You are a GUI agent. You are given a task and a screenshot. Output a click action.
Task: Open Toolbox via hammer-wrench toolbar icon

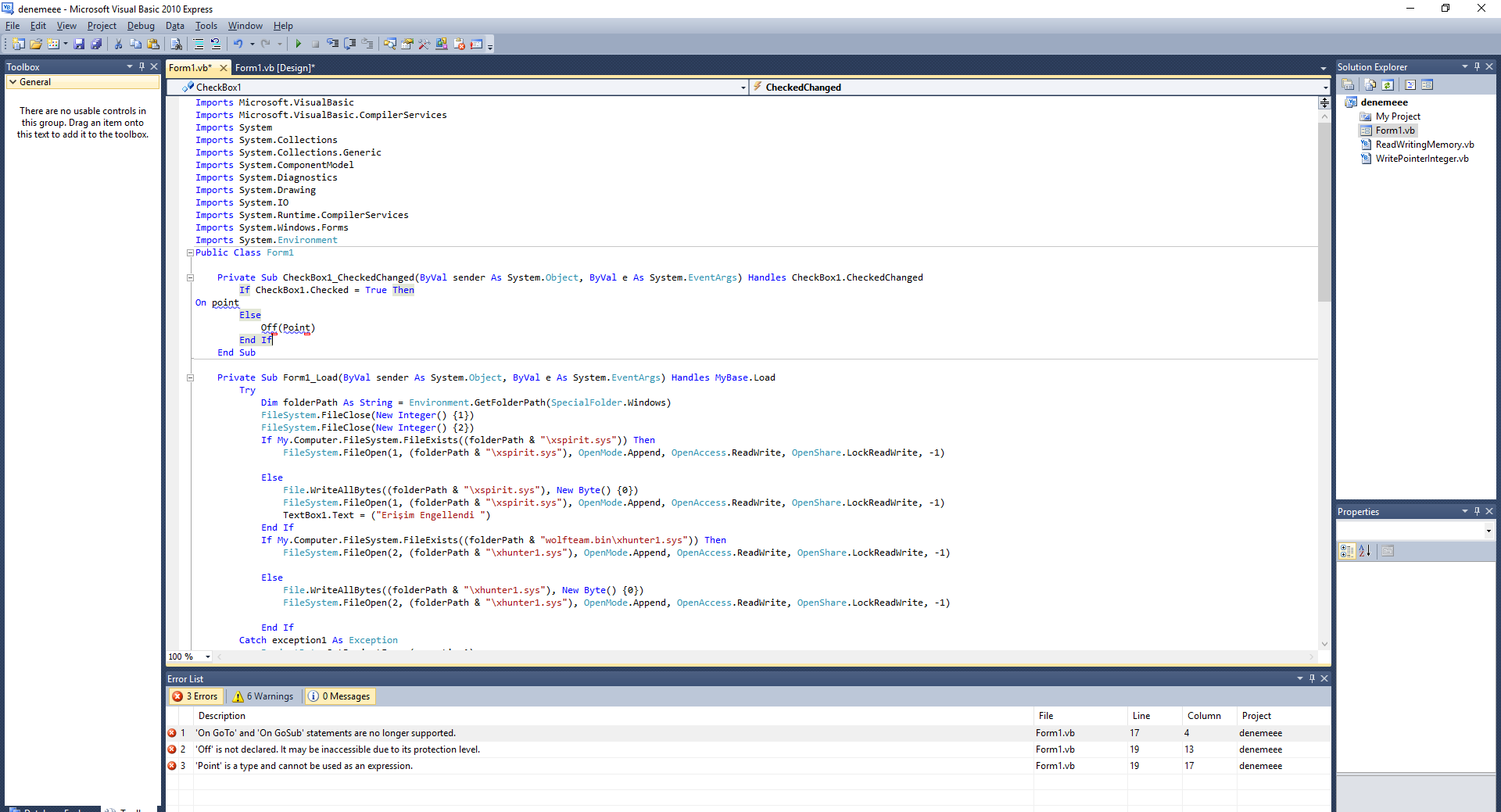[x=424, y=45]
